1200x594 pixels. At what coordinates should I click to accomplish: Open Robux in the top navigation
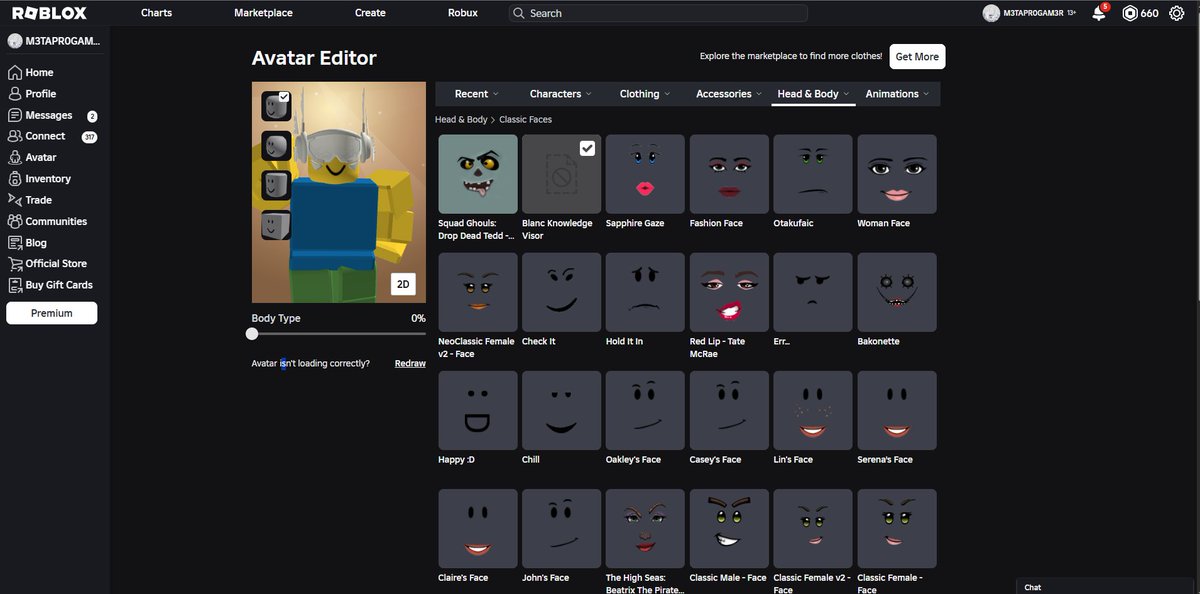tap(463, 13)
